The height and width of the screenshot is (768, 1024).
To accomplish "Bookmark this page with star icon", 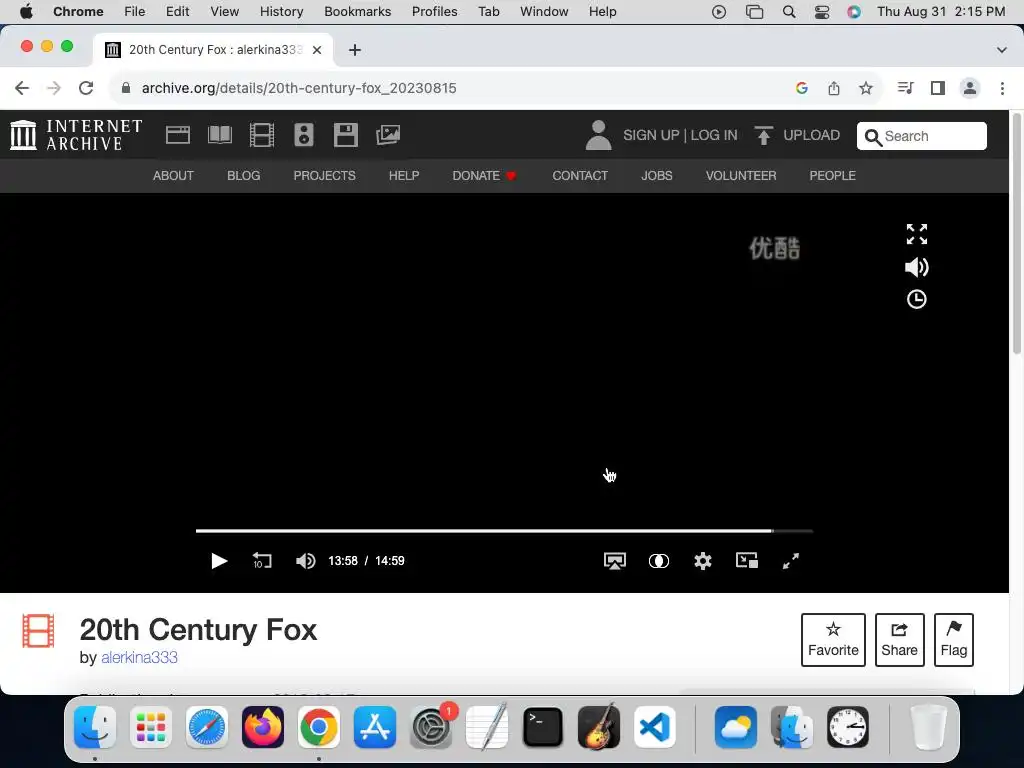I will point(865,88).
